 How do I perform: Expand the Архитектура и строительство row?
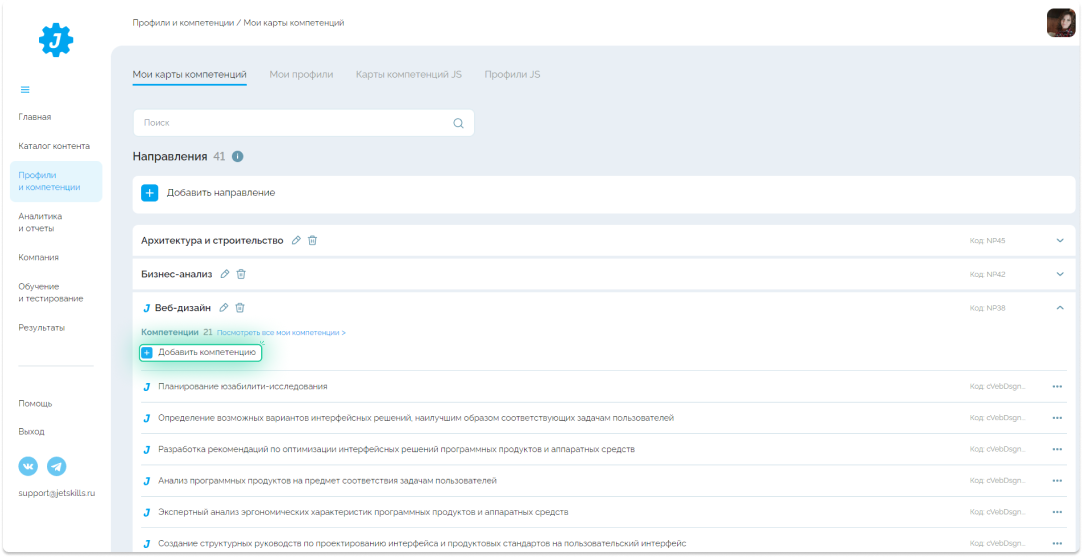[1060, 240]
